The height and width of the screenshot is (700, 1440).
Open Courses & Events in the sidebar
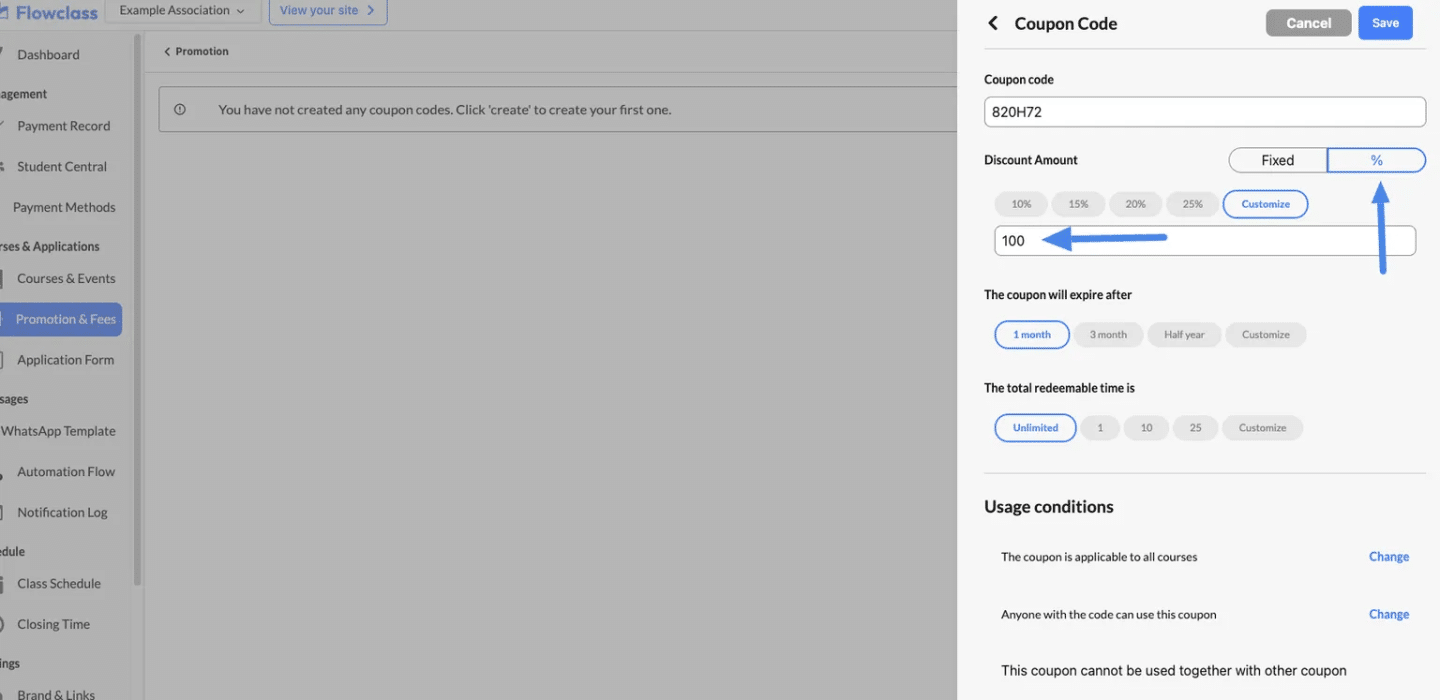pos(66,279)
